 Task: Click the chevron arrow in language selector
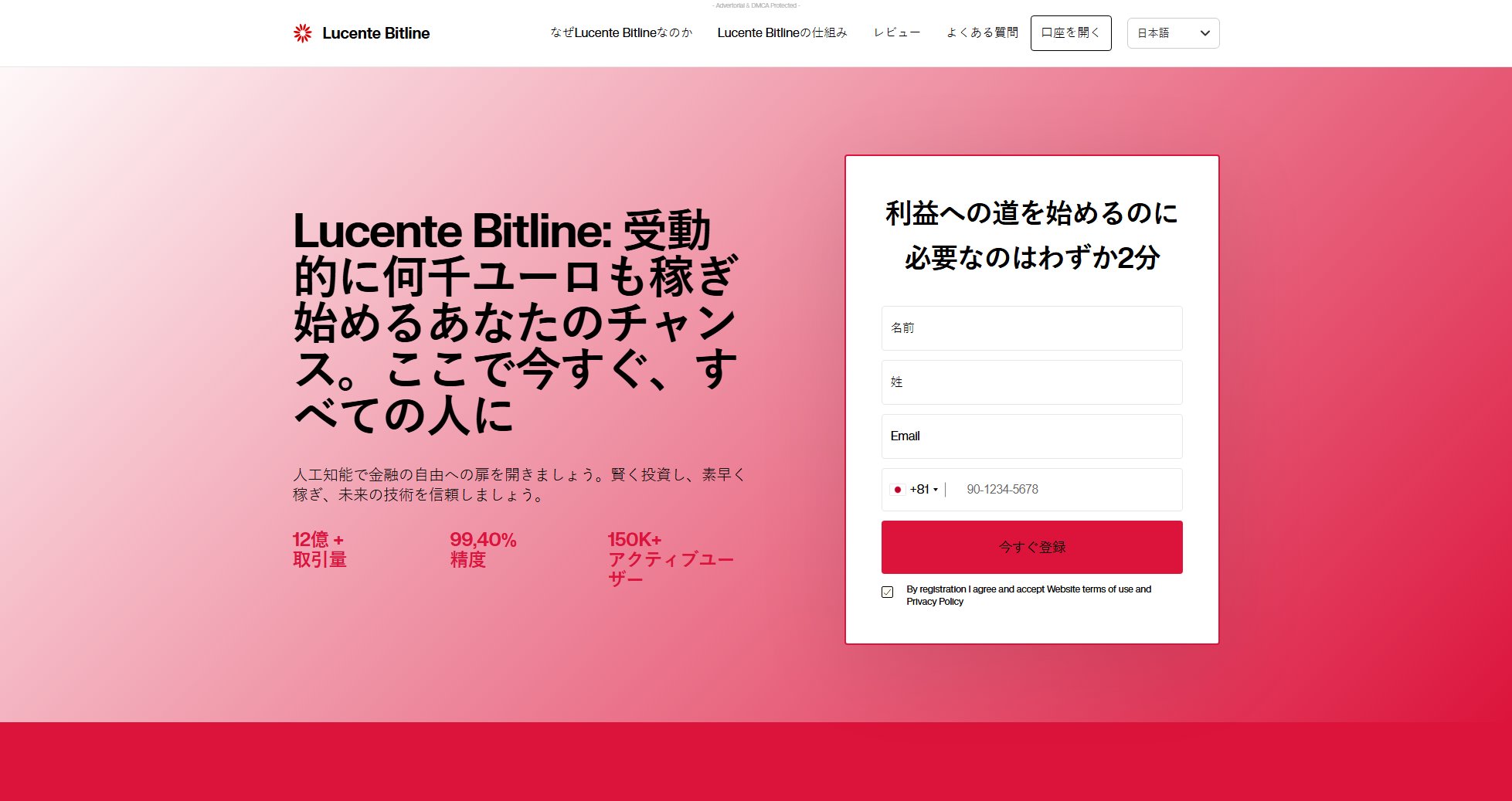(x=1205, y=33)
